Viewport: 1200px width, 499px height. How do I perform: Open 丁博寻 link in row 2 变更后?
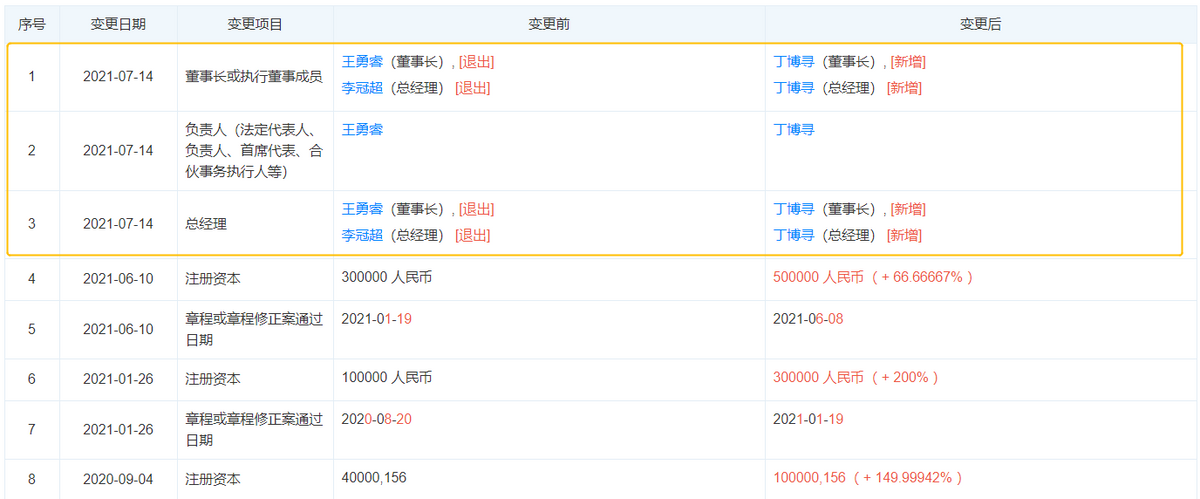(794, 129)
